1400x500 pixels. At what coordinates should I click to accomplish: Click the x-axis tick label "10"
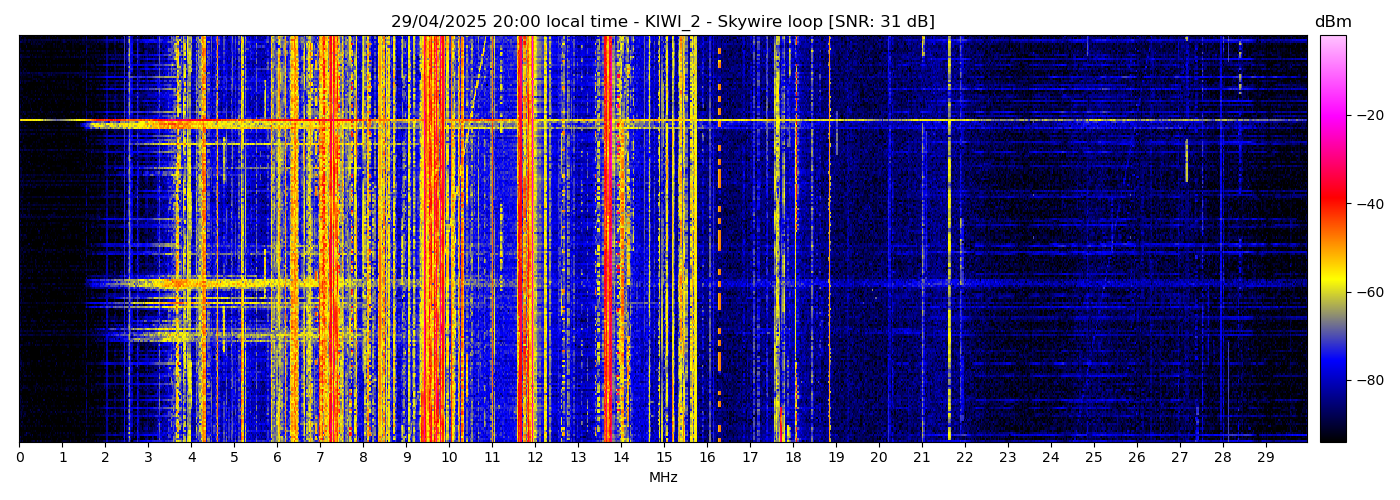449,458
